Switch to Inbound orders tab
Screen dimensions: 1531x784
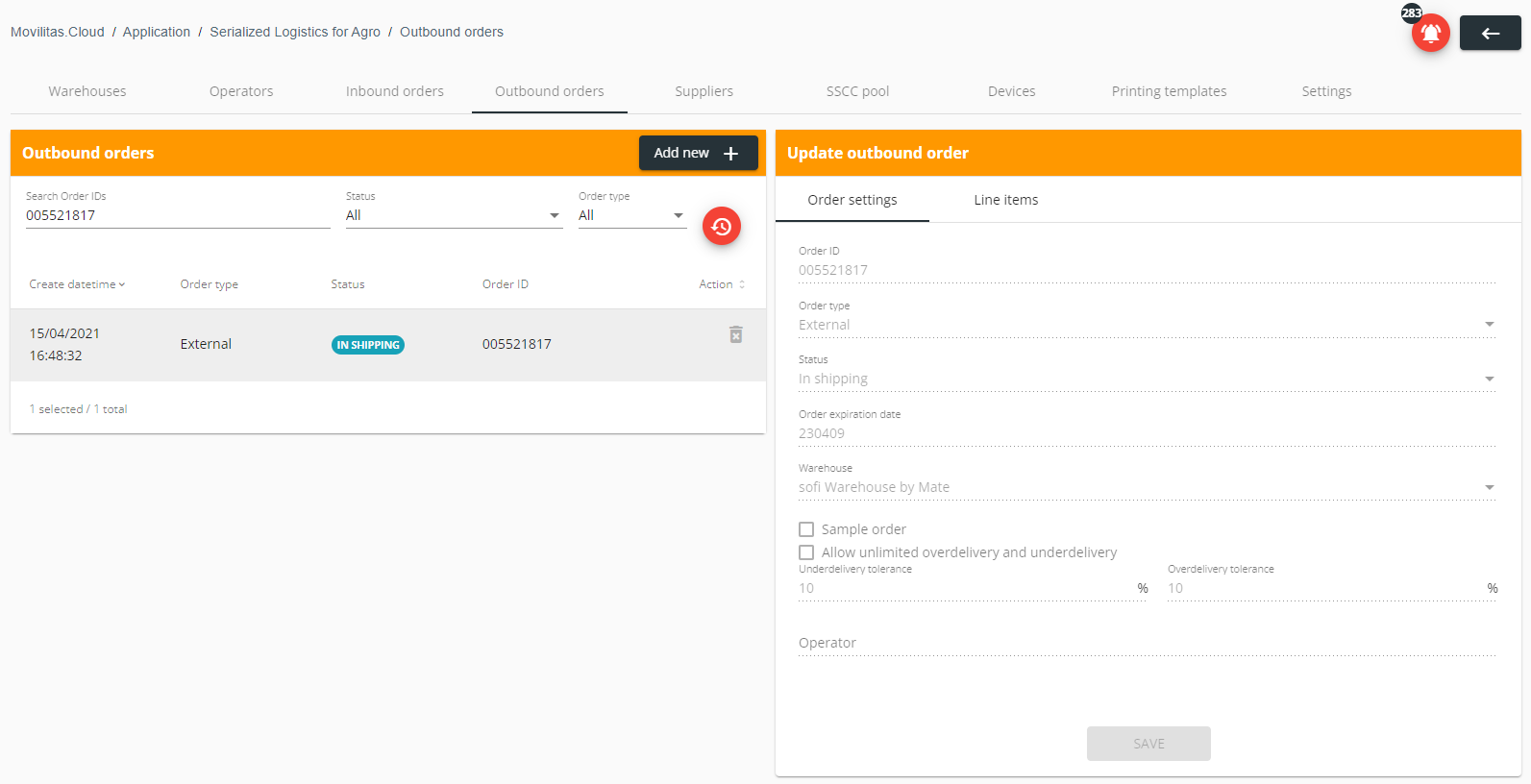click(x=395, y=91)
